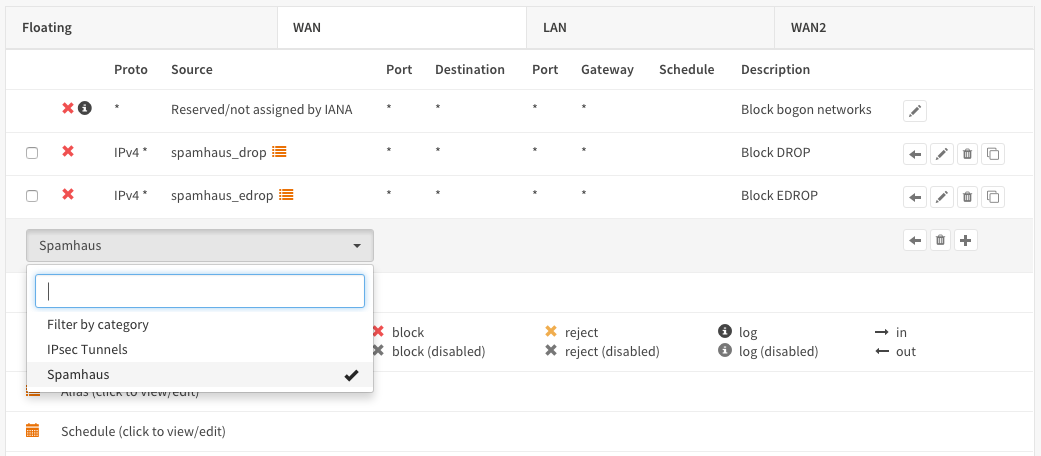Select the spamhaus_drop rule checkbox

tap(32, 153)
